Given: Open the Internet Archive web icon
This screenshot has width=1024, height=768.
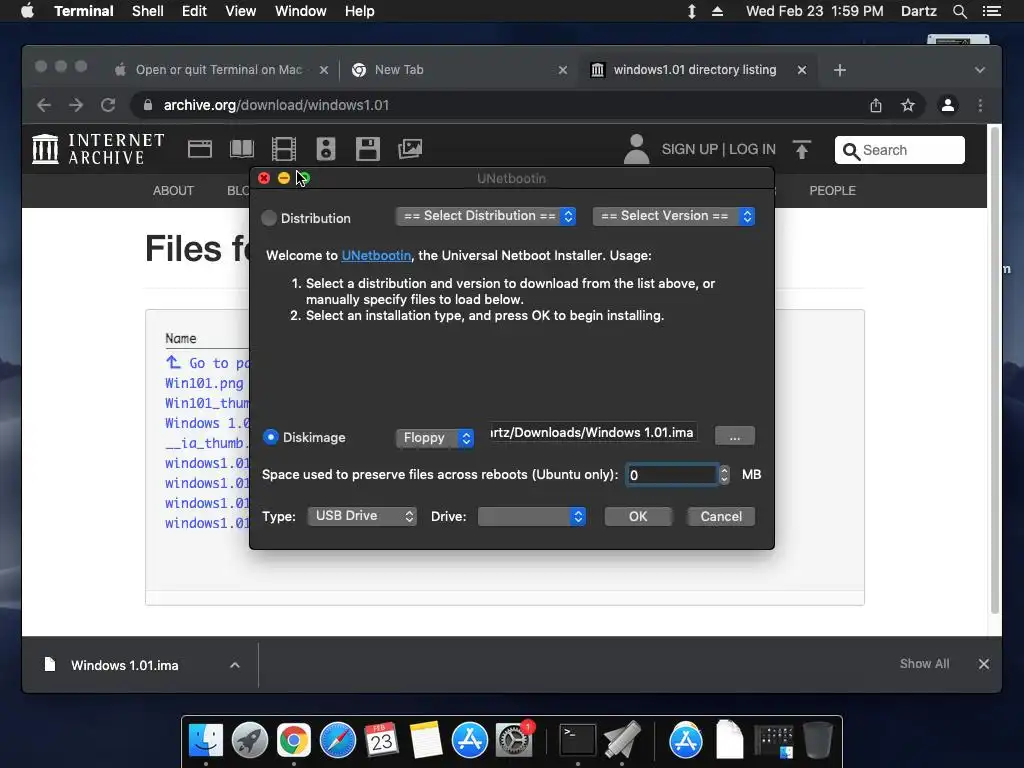Looking at the screenshot, I should coord(200,149).
